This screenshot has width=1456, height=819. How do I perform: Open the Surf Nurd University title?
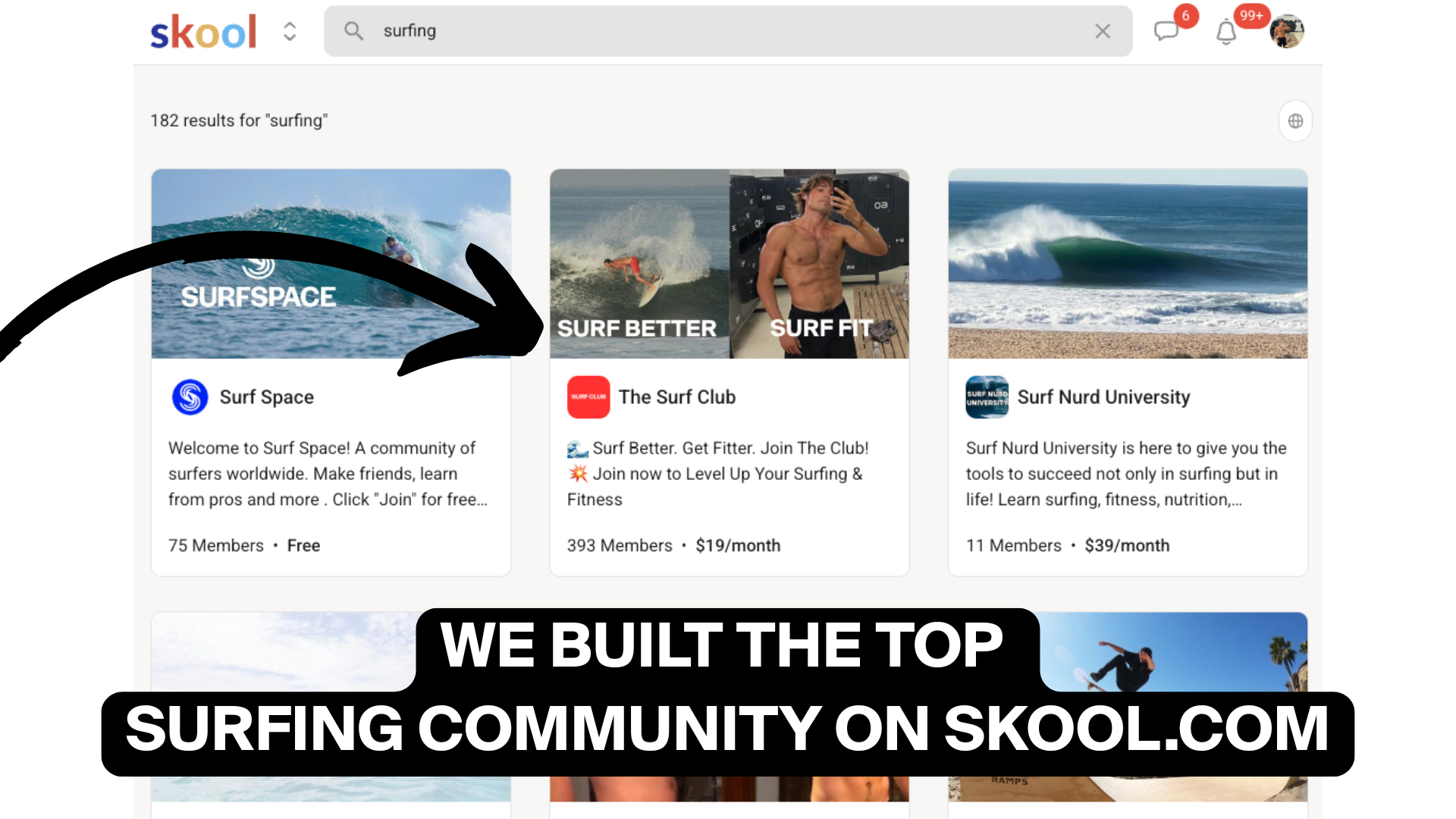click(1103, 397)
